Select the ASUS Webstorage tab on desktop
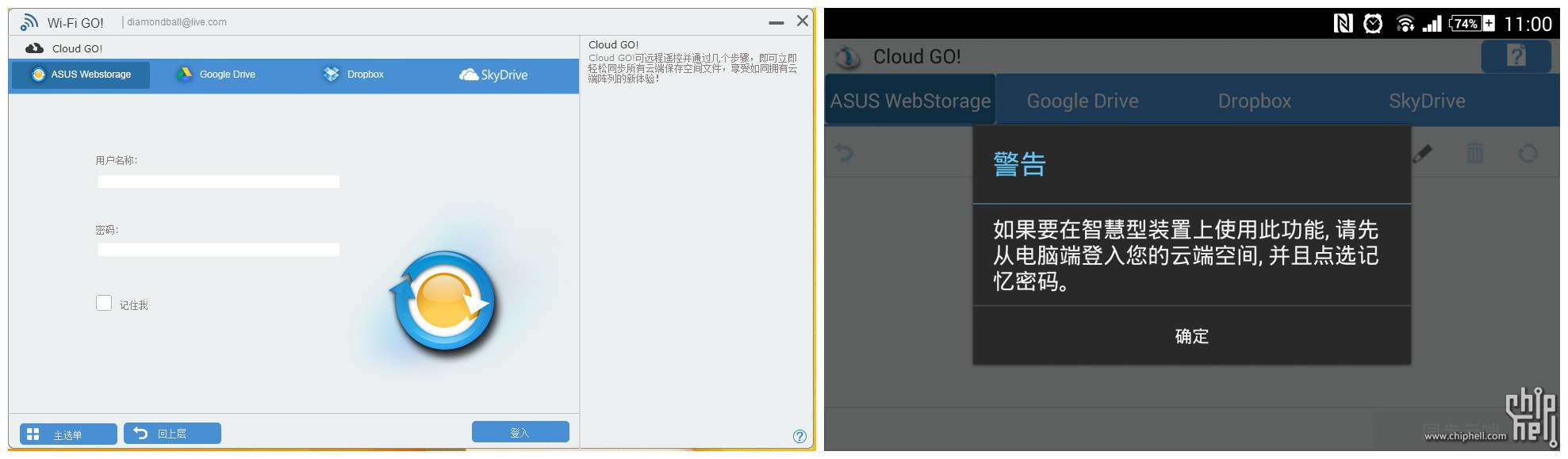The width and height of the screenshot is (1568, 459). (x=81, y=75)
